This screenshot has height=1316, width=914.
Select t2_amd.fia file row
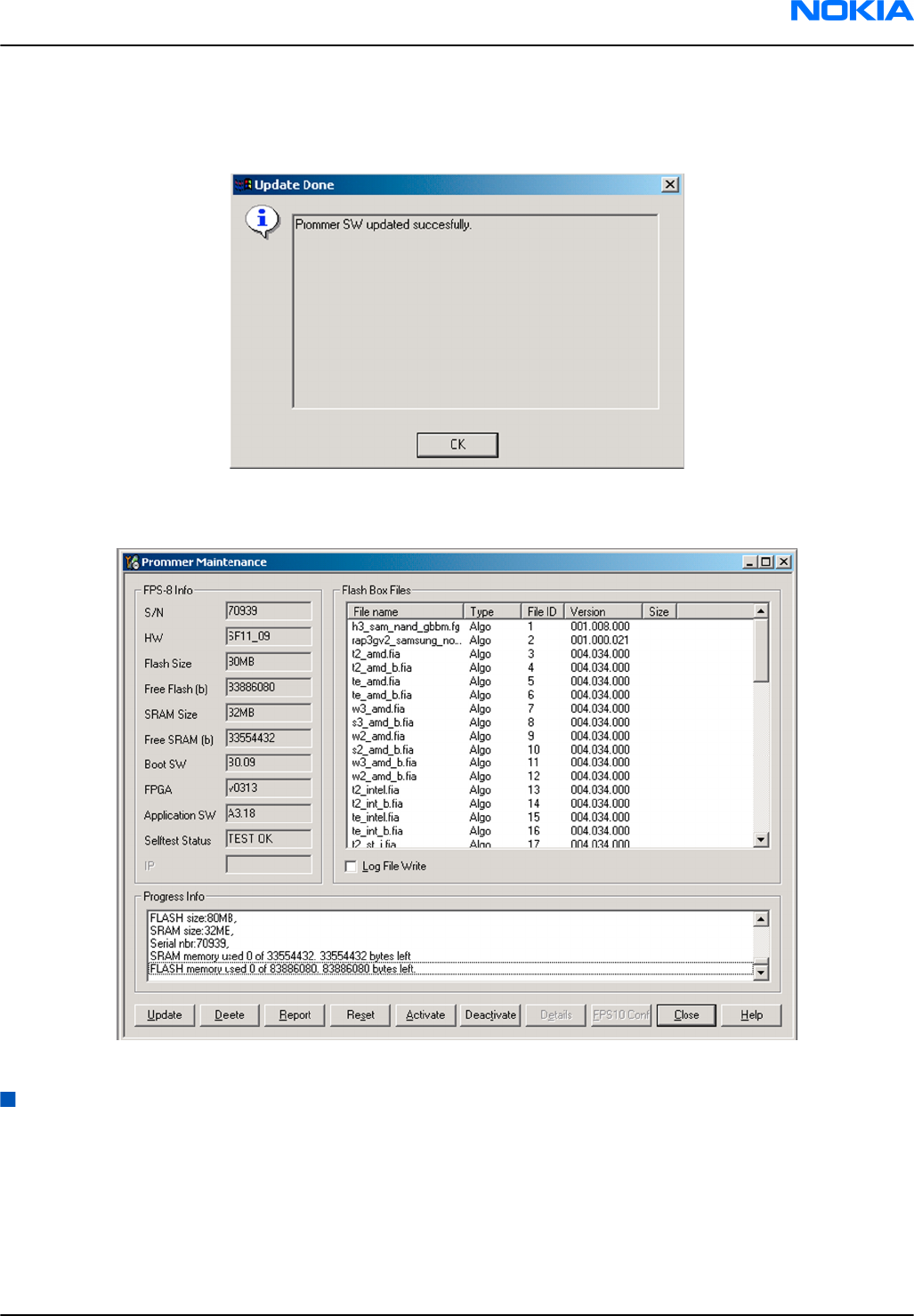tap(550, 654)
